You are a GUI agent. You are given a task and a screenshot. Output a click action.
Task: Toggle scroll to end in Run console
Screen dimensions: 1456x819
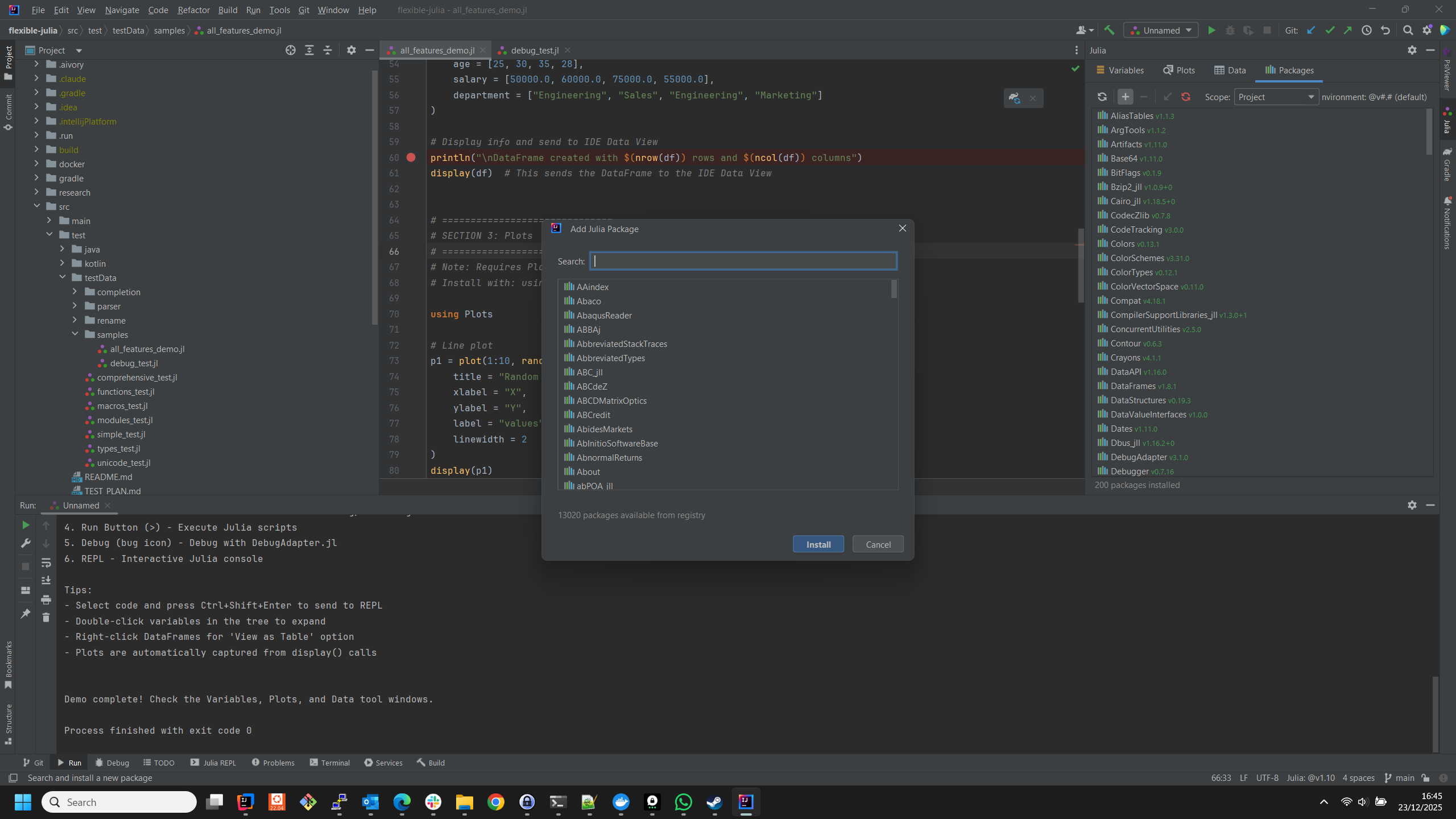click(46, 581)
